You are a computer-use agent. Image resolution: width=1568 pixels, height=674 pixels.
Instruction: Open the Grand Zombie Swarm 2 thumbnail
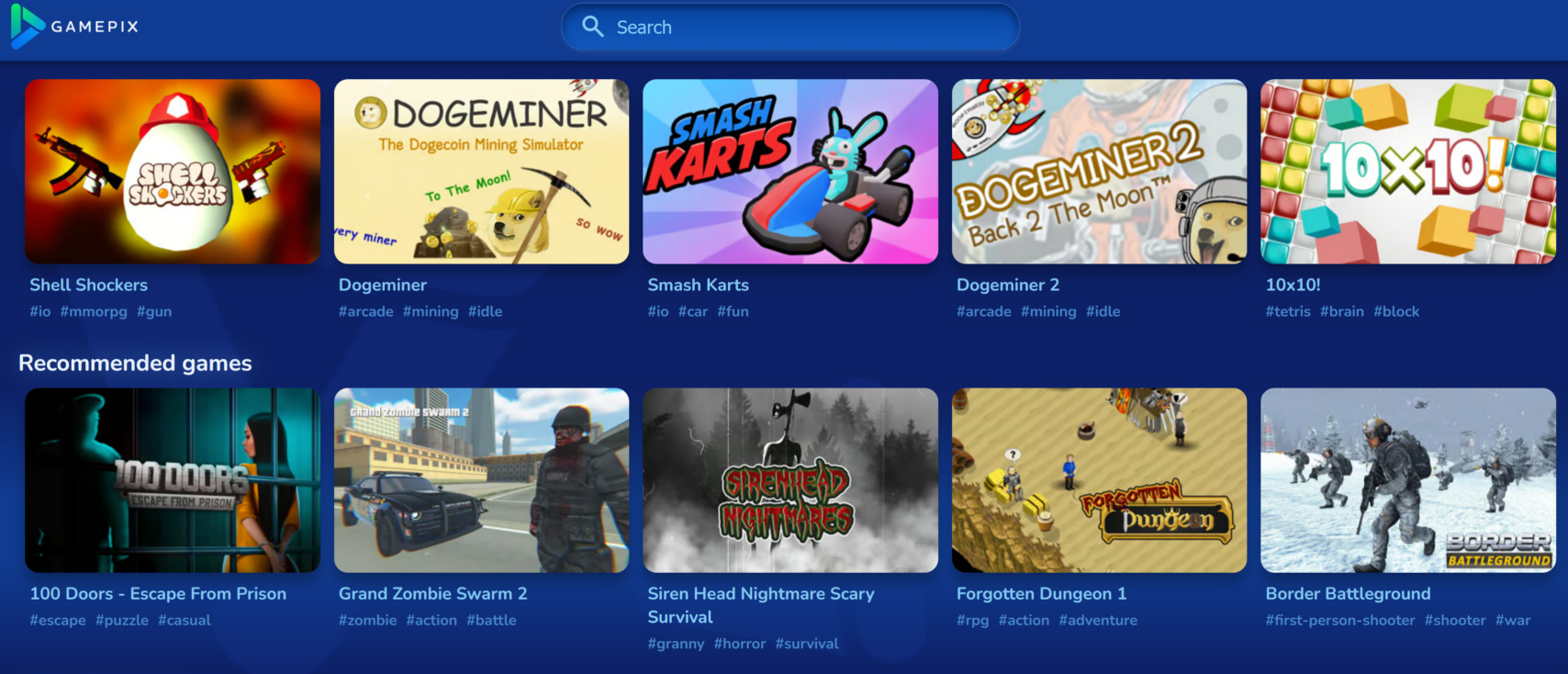[482, 480]
